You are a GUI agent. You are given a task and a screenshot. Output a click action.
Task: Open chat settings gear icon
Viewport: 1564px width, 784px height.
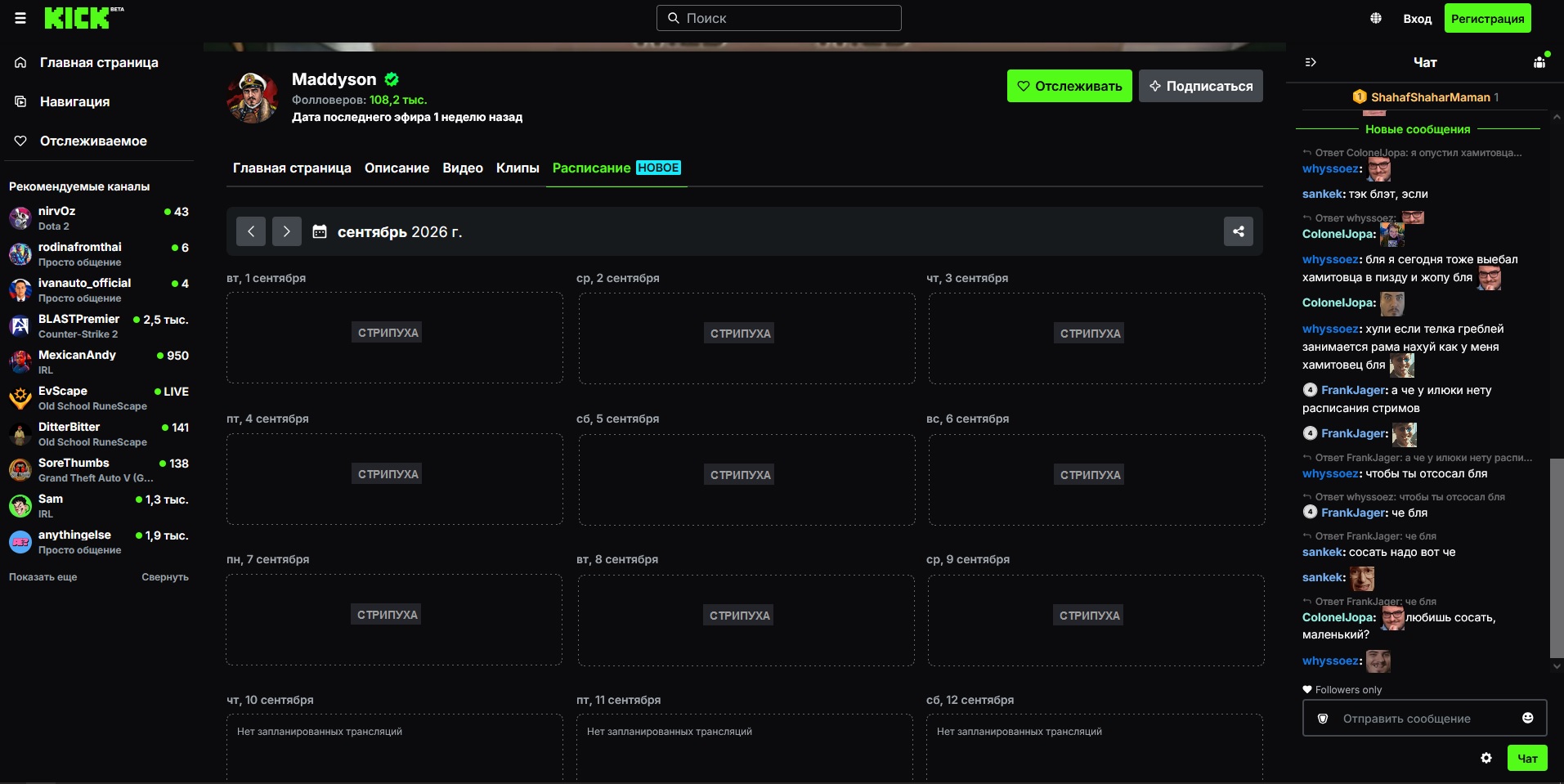coord(1486,758)
